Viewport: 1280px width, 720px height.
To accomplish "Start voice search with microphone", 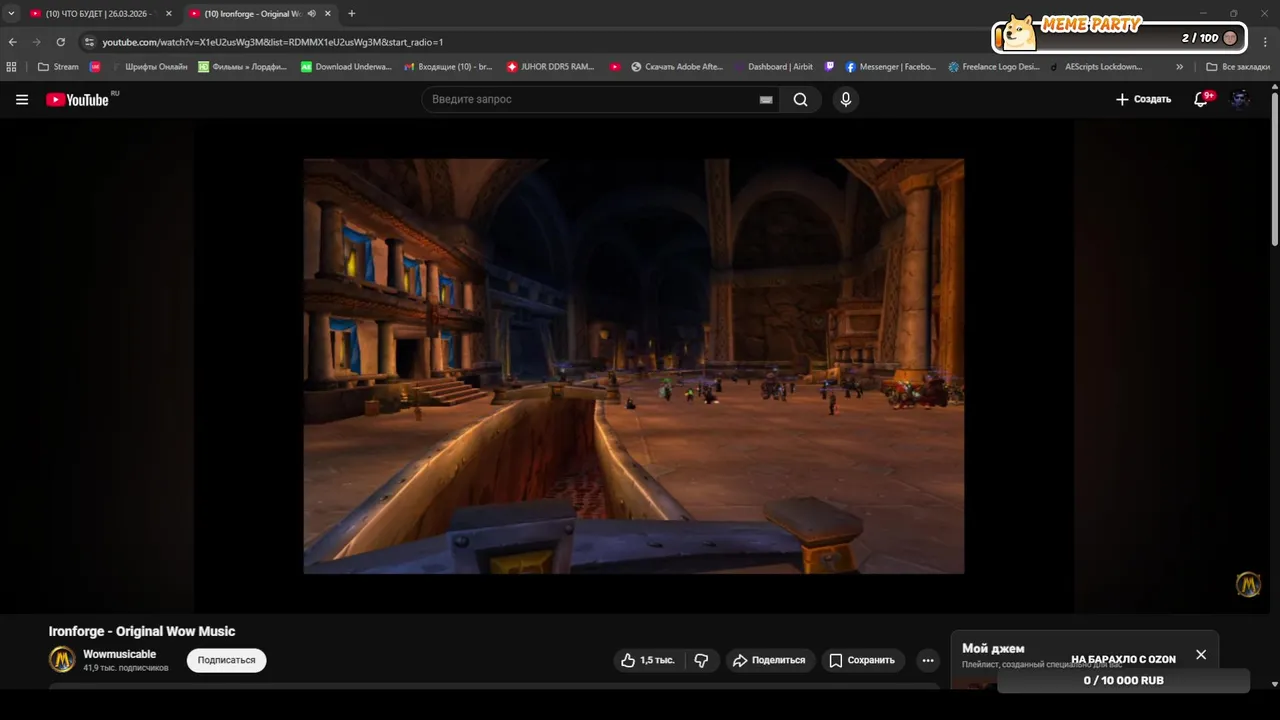I will (846, 100).
